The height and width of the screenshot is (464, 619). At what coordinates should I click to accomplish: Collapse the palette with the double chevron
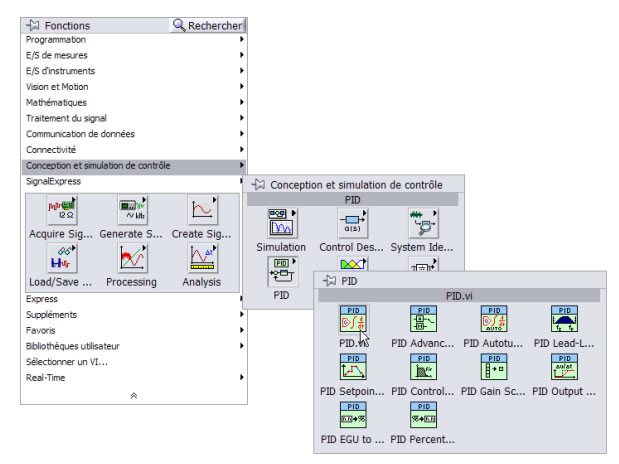134,395
